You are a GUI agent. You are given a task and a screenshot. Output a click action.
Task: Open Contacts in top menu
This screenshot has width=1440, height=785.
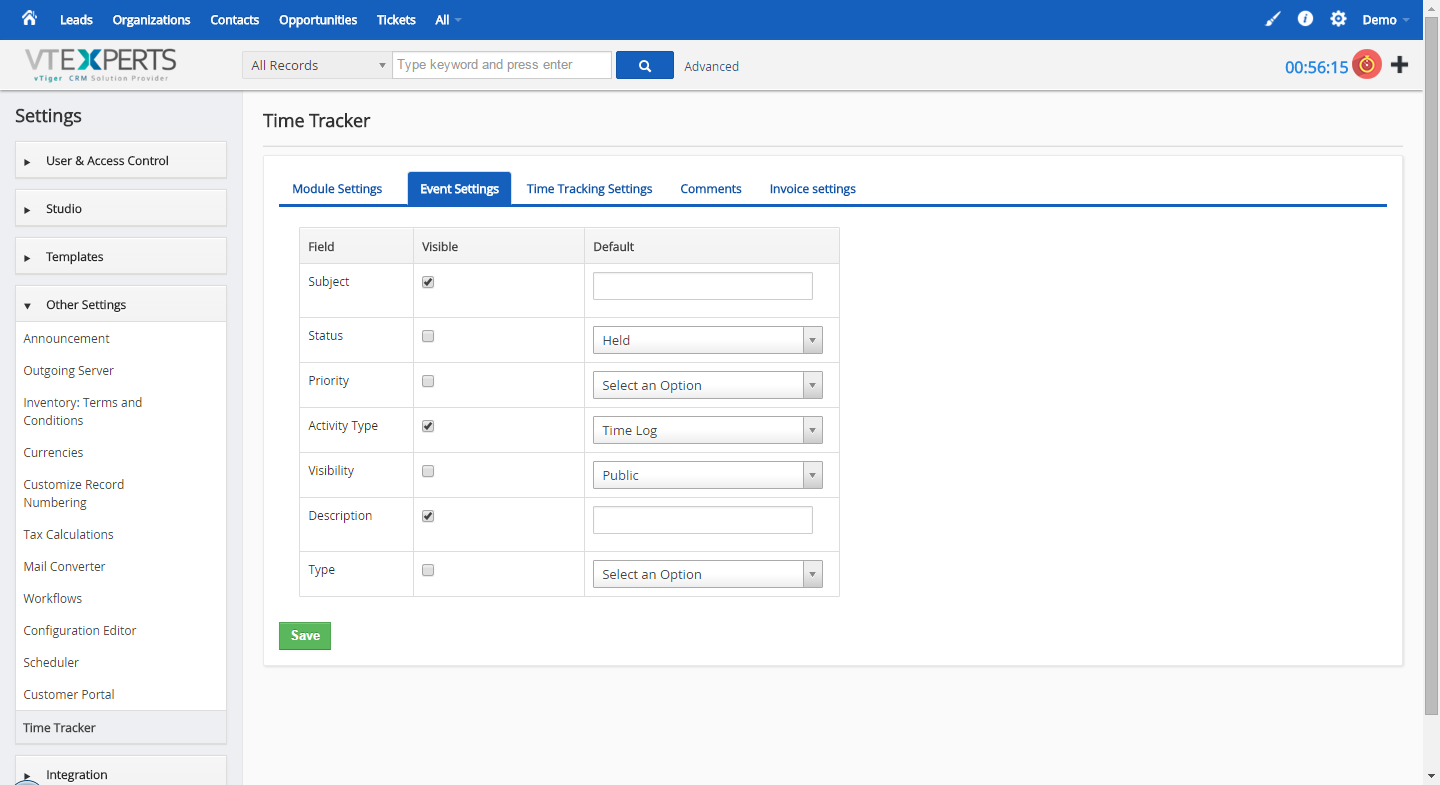[x=234, y=20]
